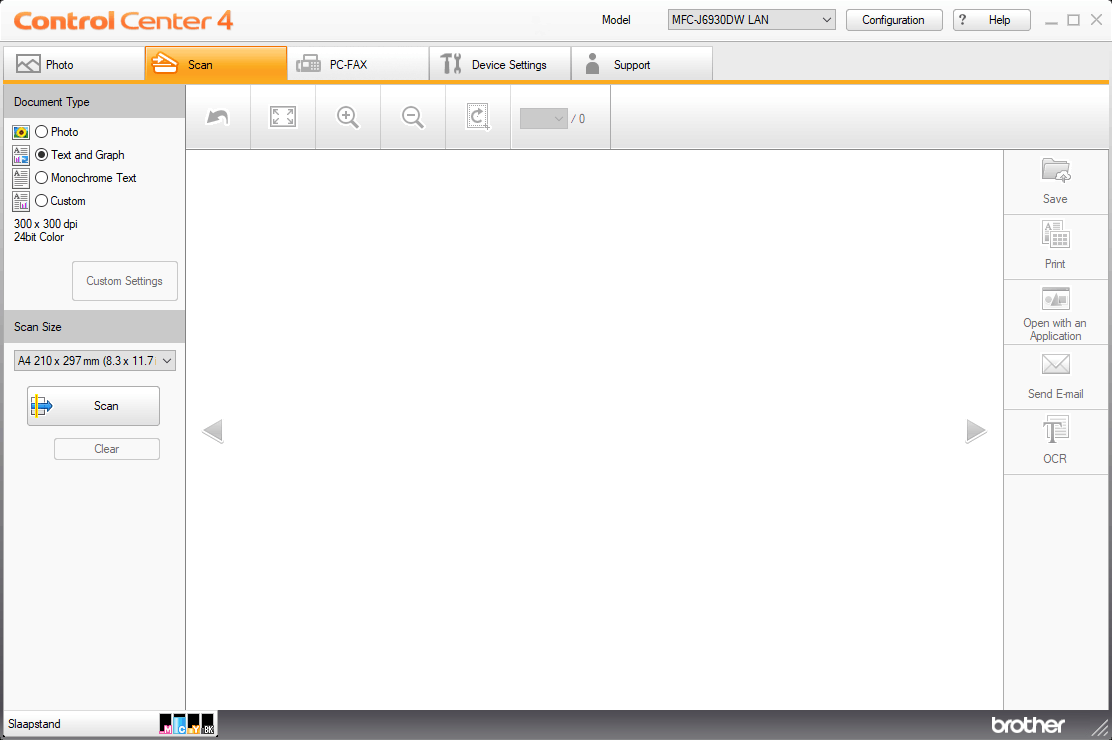This screenshot has width=1112, height=740.
Task: Click the 300 x 300 dpi text
Action: (x=46, y=224)
